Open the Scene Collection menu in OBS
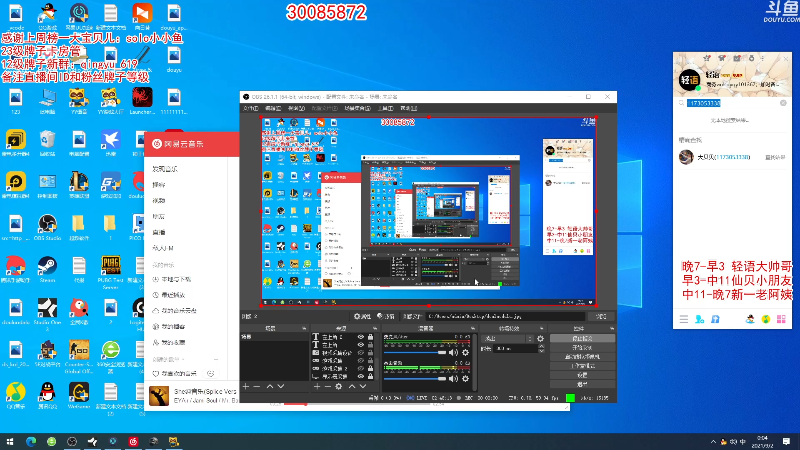Viewport: 800px width, 450px height. pyautogui.click(x=357, y=108)
